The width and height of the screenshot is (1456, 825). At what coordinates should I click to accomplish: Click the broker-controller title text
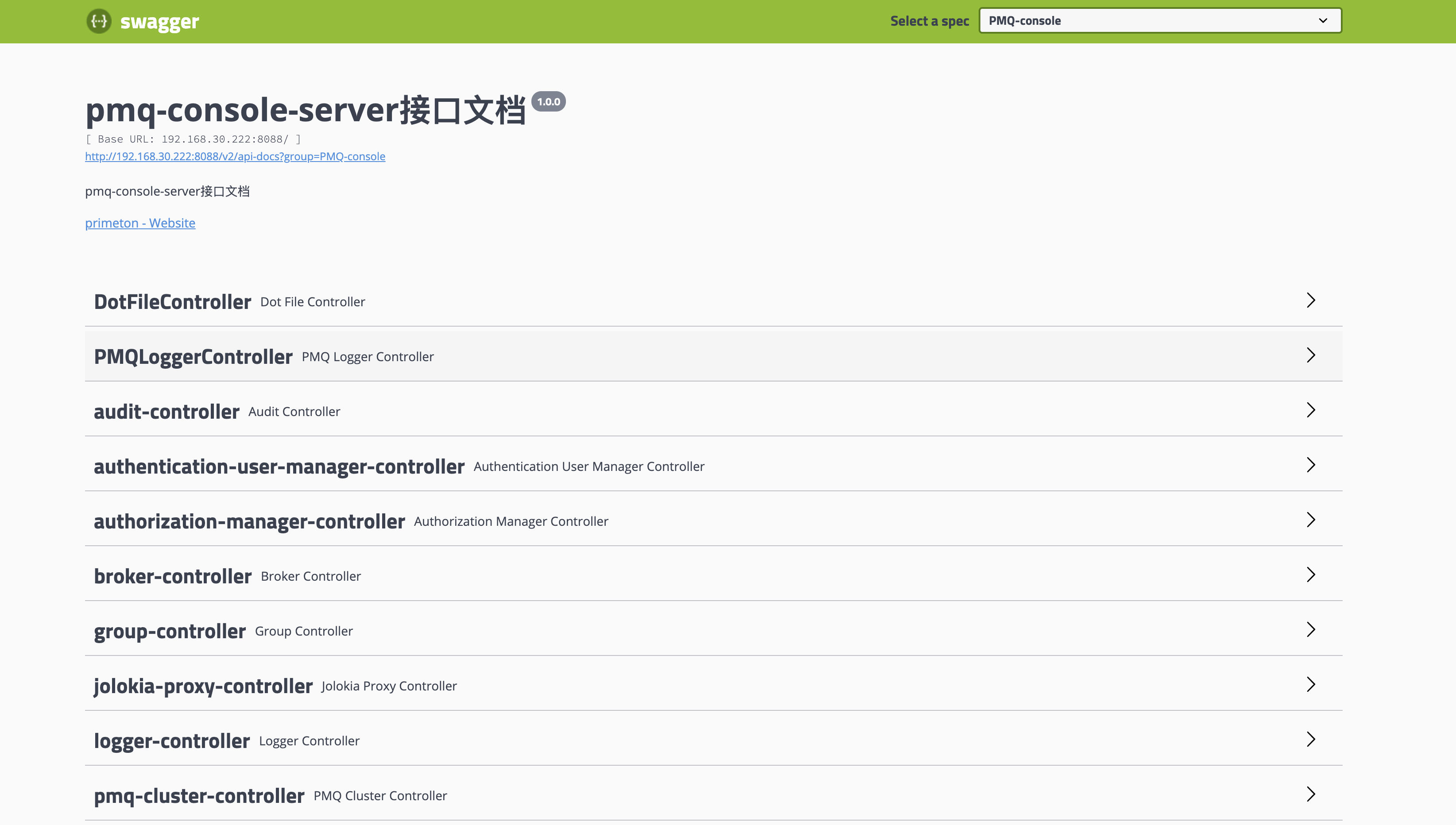(172, 576)
